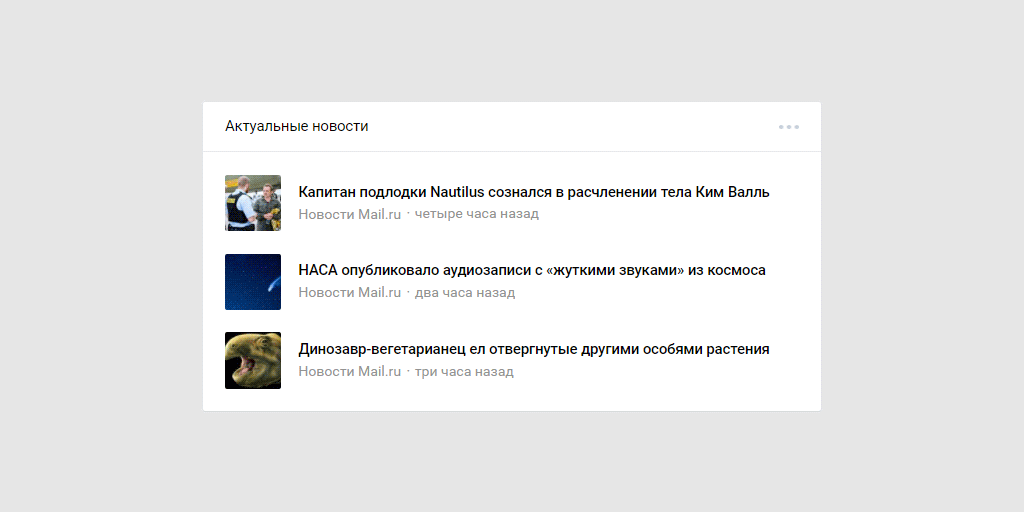Click Новости Mail.ru under the dinosaur story
This screenshot has height=512, width=1024.
pyautogui.click(x=349, y=372)
